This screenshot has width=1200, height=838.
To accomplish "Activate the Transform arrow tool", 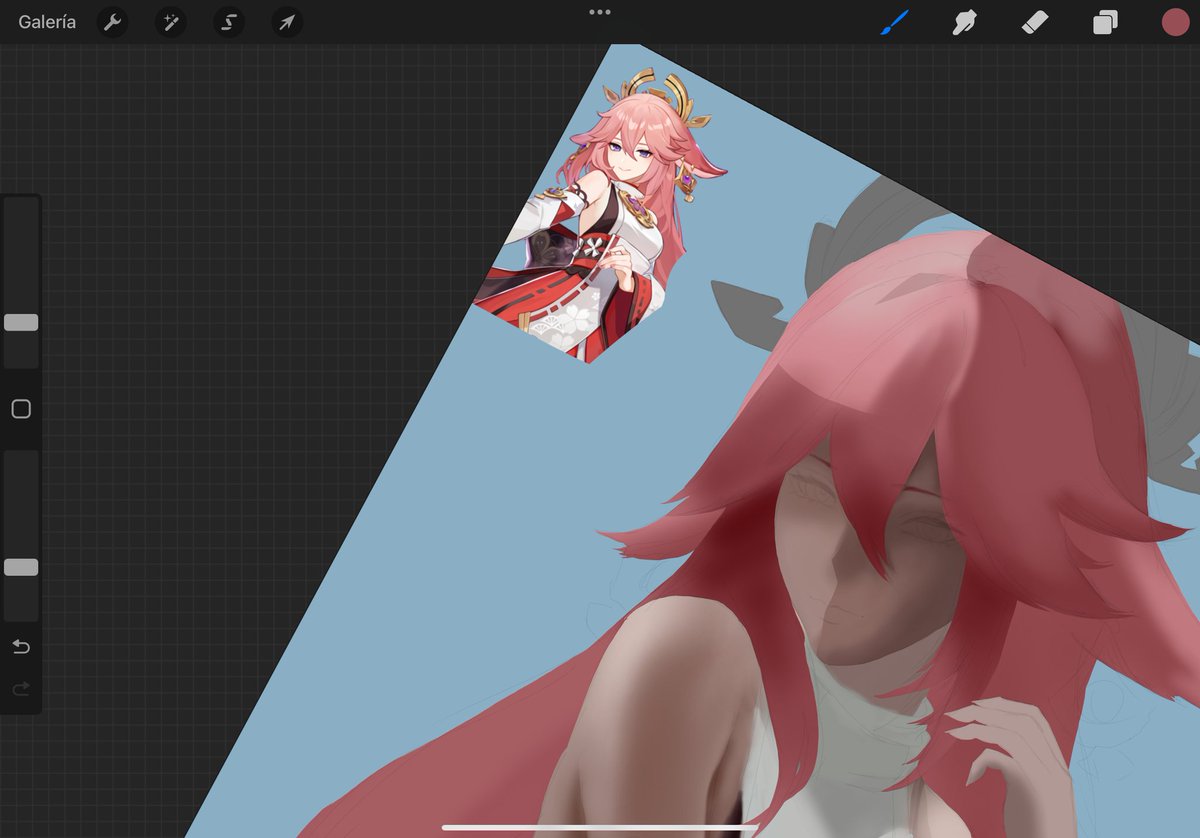I will [x=287, y=22].
